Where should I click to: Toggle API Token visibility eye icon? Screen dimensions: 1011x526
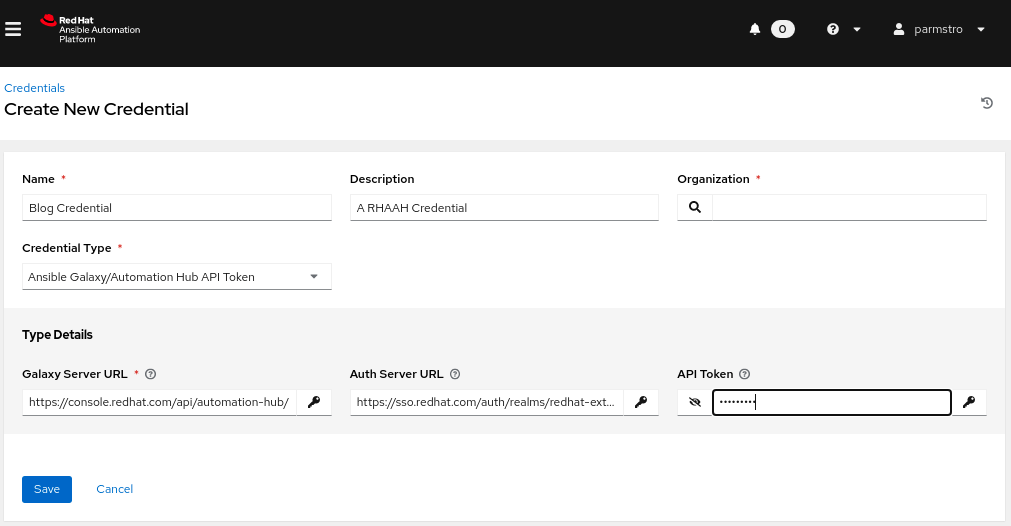(x=695, y=402)
